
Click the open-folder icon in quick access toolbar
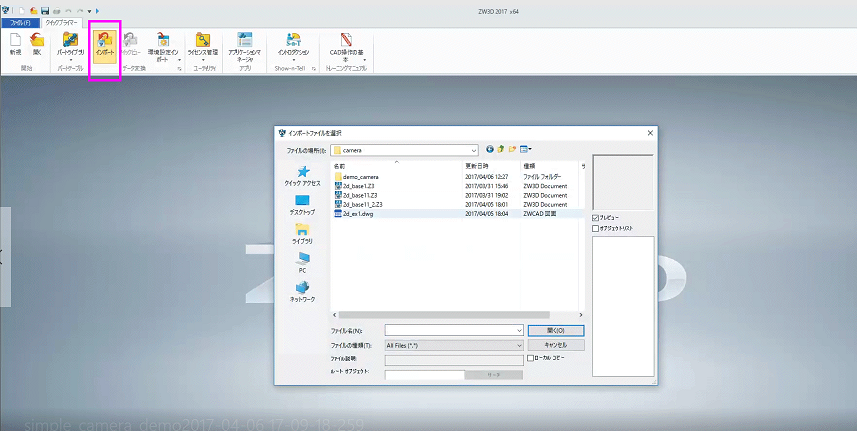click(33, 10)
